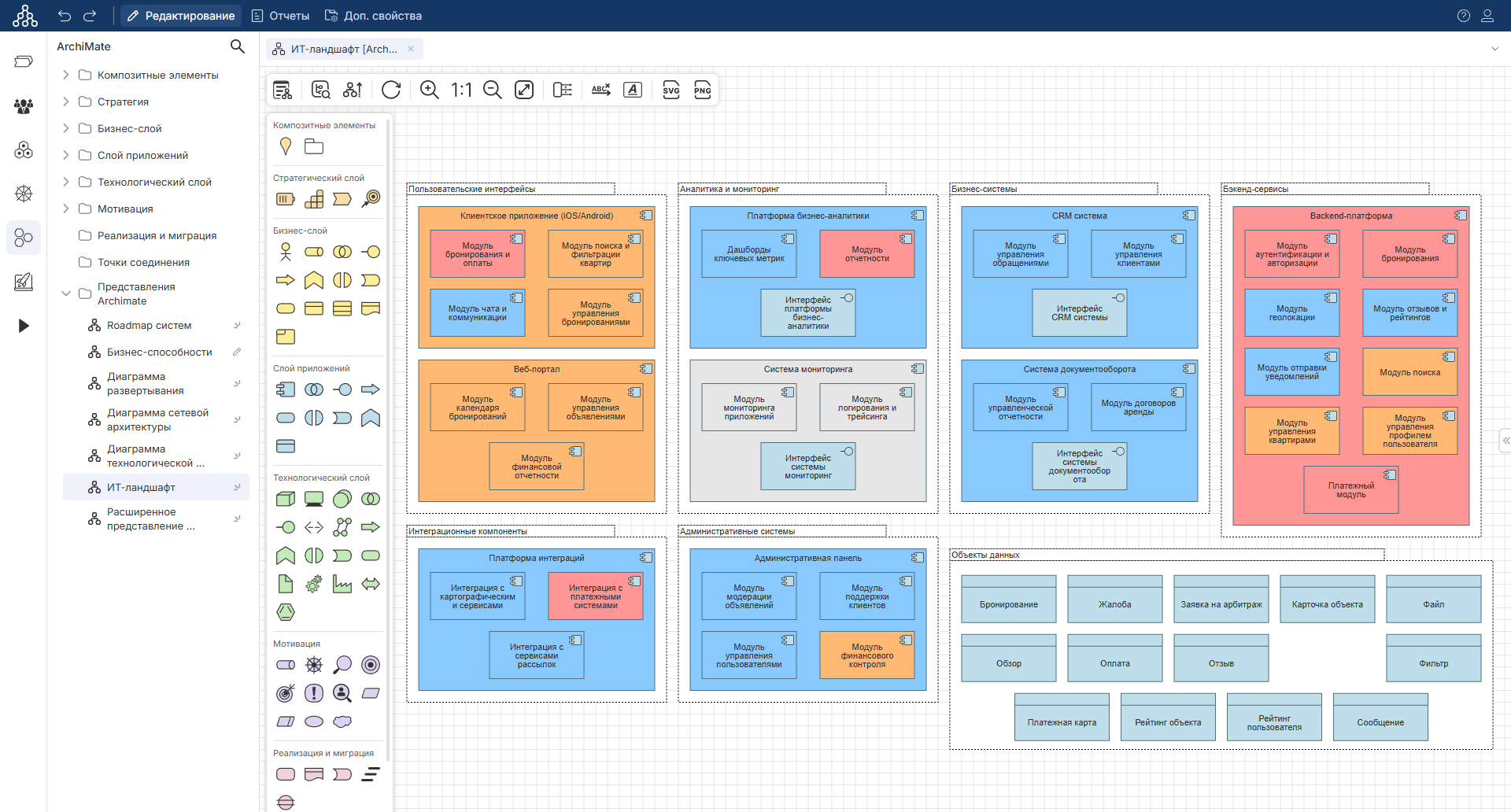Click the fit to screen icon
The height and width of the screenshot is (812, 1511).
click(524, 90)
